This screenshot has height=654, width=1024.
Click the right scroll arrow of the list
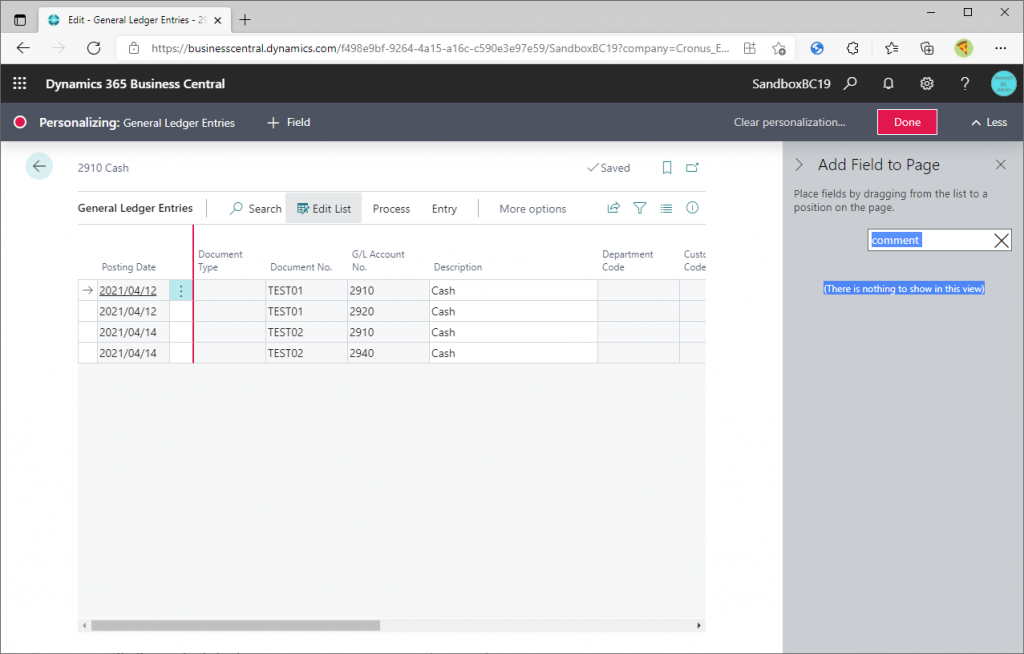point(699,625)
